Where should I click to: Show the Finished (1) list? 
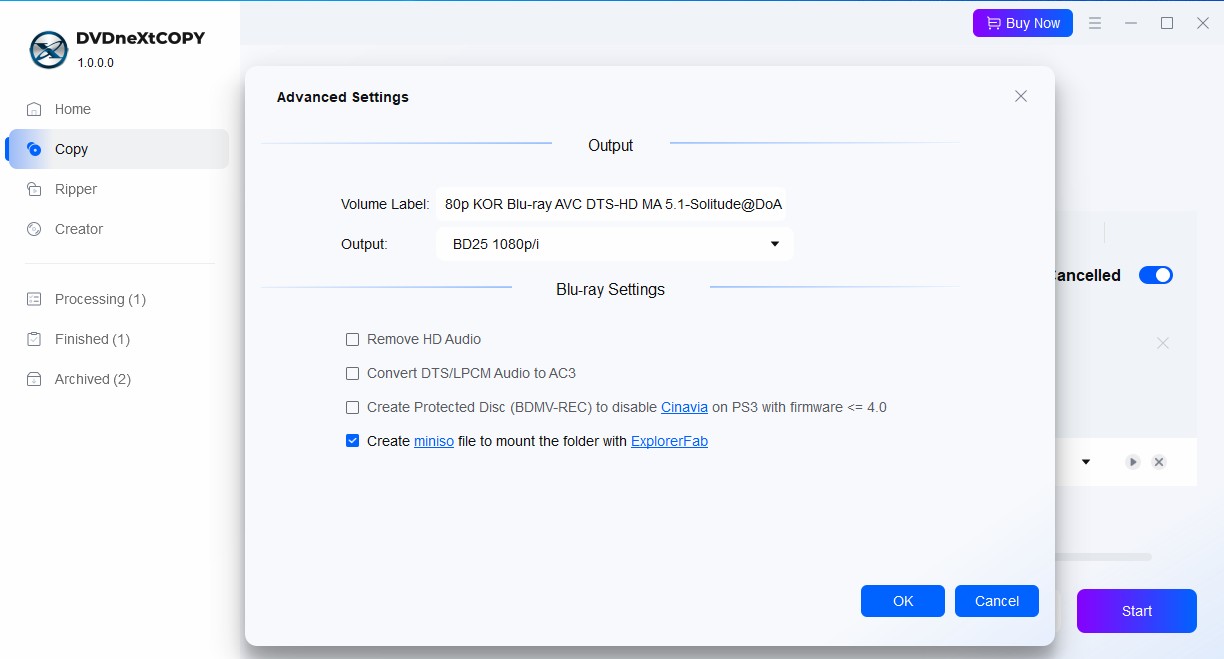[x=118, y=339]
